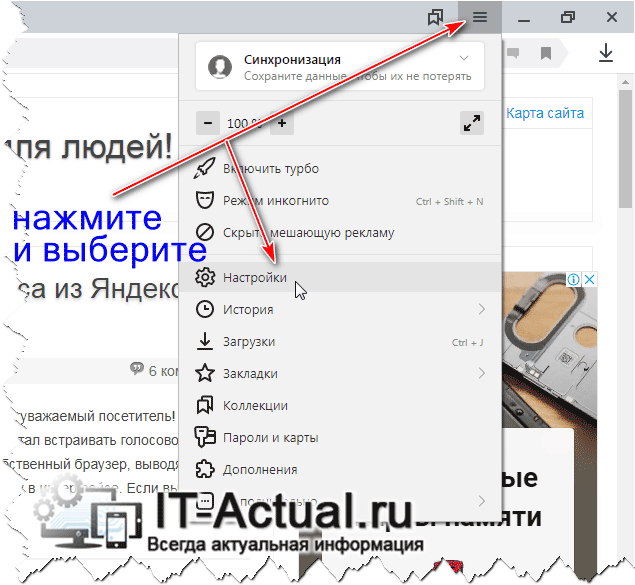Bookmark the page with the address bar flag icon

coord(546,53)
